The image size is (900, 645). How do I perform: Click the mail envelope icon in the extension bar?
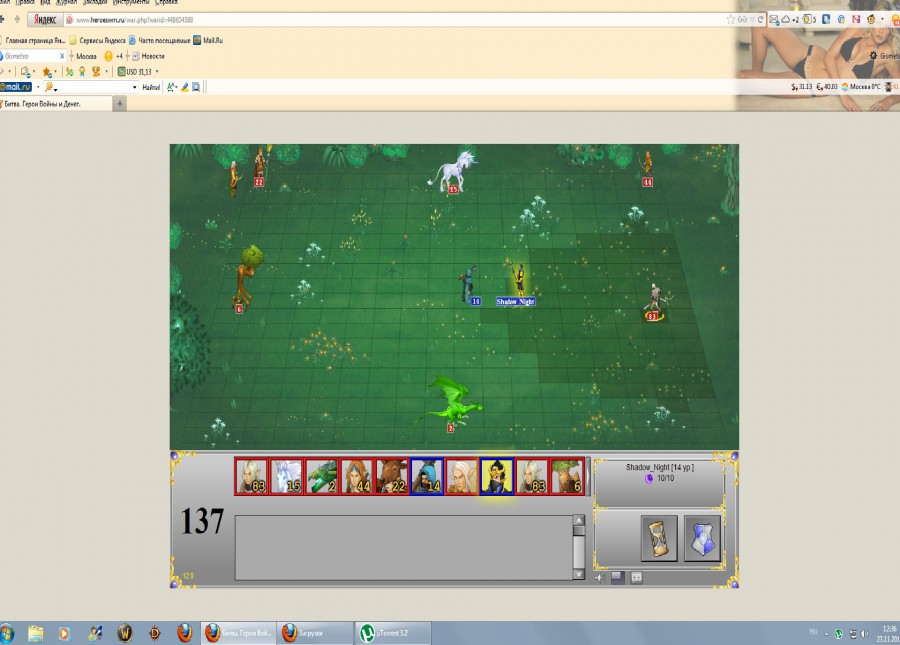click(774, 20)
